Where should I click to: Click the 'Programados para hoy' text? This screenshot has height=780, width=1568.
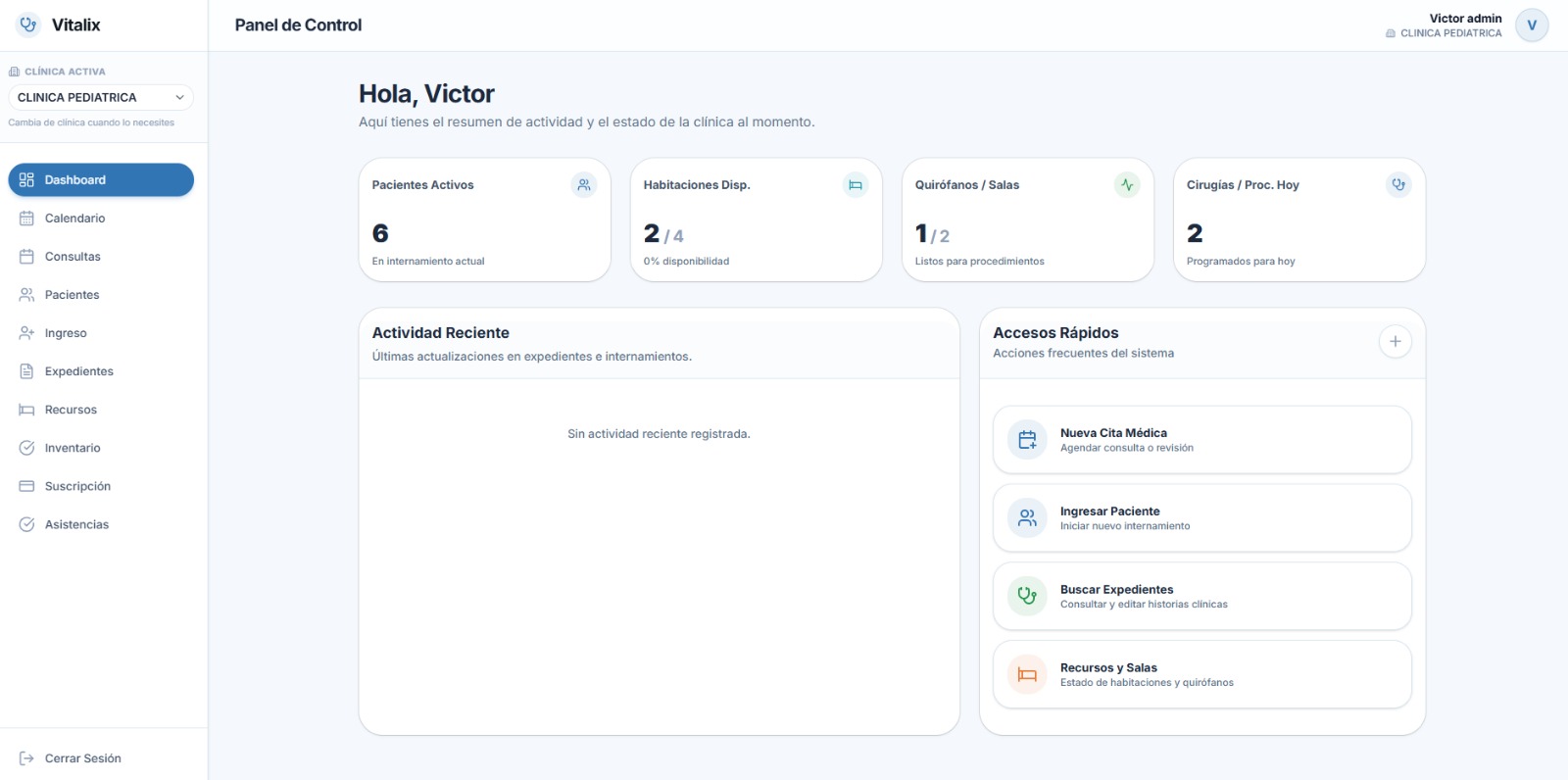point(1241,262)
